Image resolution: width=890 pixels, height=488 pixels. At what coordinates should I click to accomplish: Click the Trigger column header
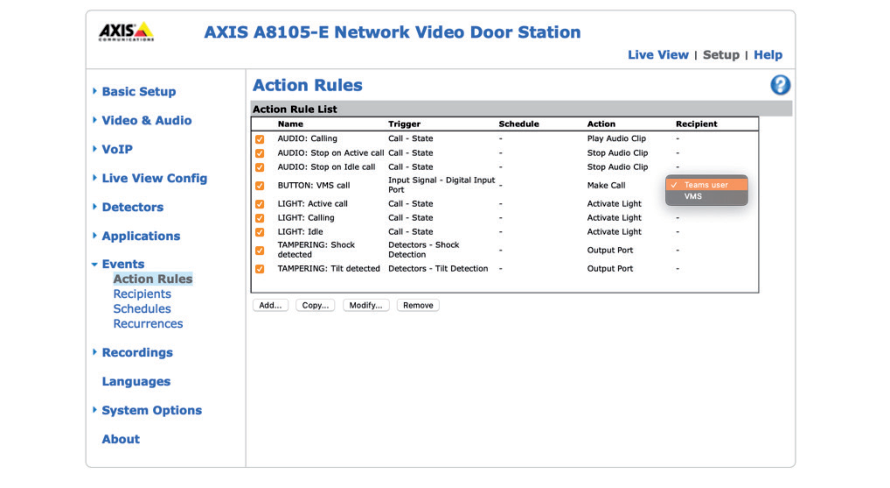pyautogui.click(x=404, y=124)
